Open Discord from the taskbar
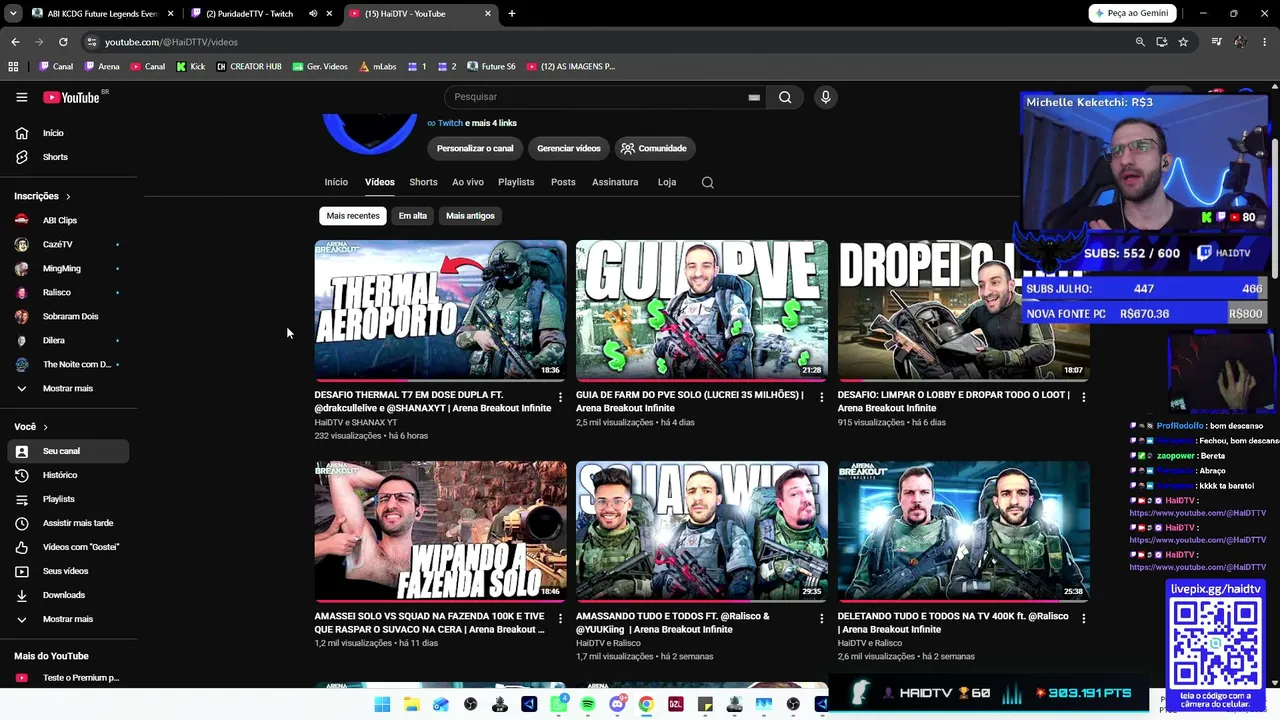Image resolution: width=1280 pixels, height=720 pixels. [x=617, y=704]
